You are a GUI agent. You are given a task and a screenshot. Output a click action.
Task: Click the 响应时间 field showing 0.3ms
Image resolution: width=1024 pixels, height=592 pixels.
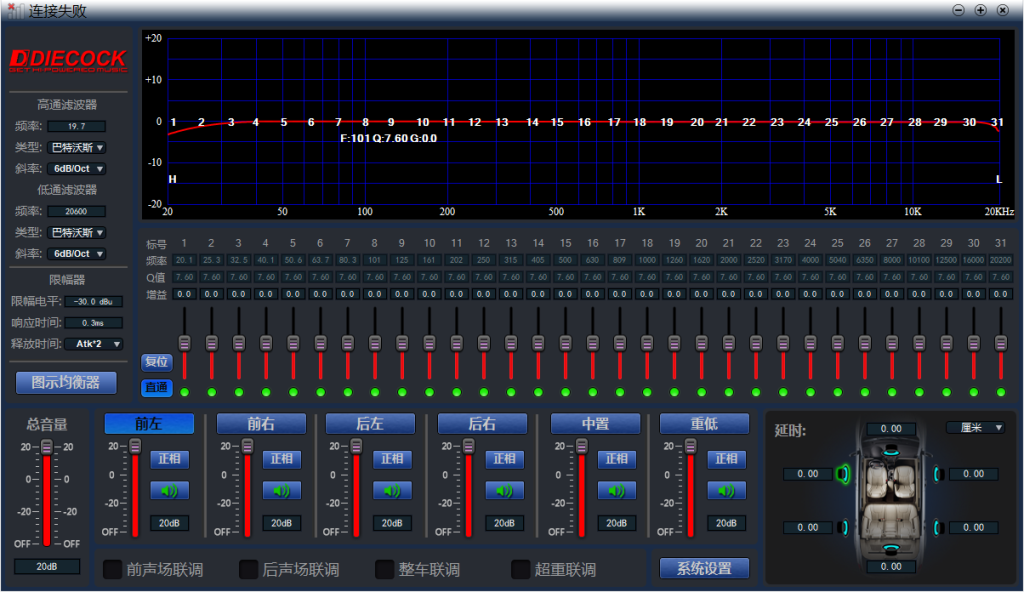click(x=94, y=323)
